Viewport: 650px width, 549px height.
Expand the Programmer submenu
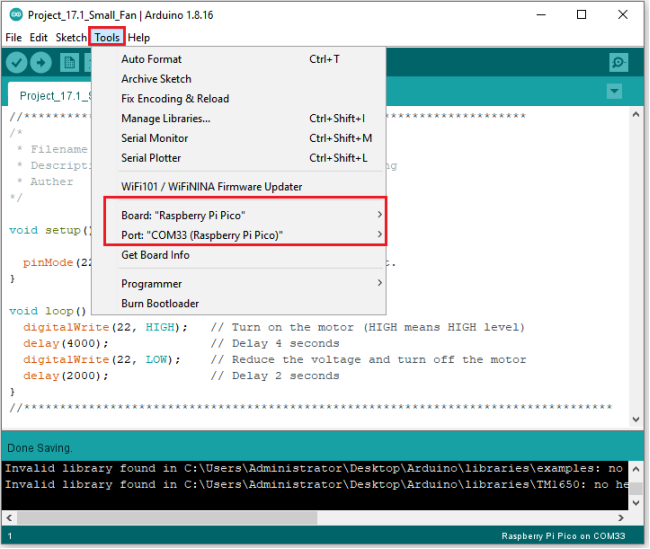tap(239, 284)
